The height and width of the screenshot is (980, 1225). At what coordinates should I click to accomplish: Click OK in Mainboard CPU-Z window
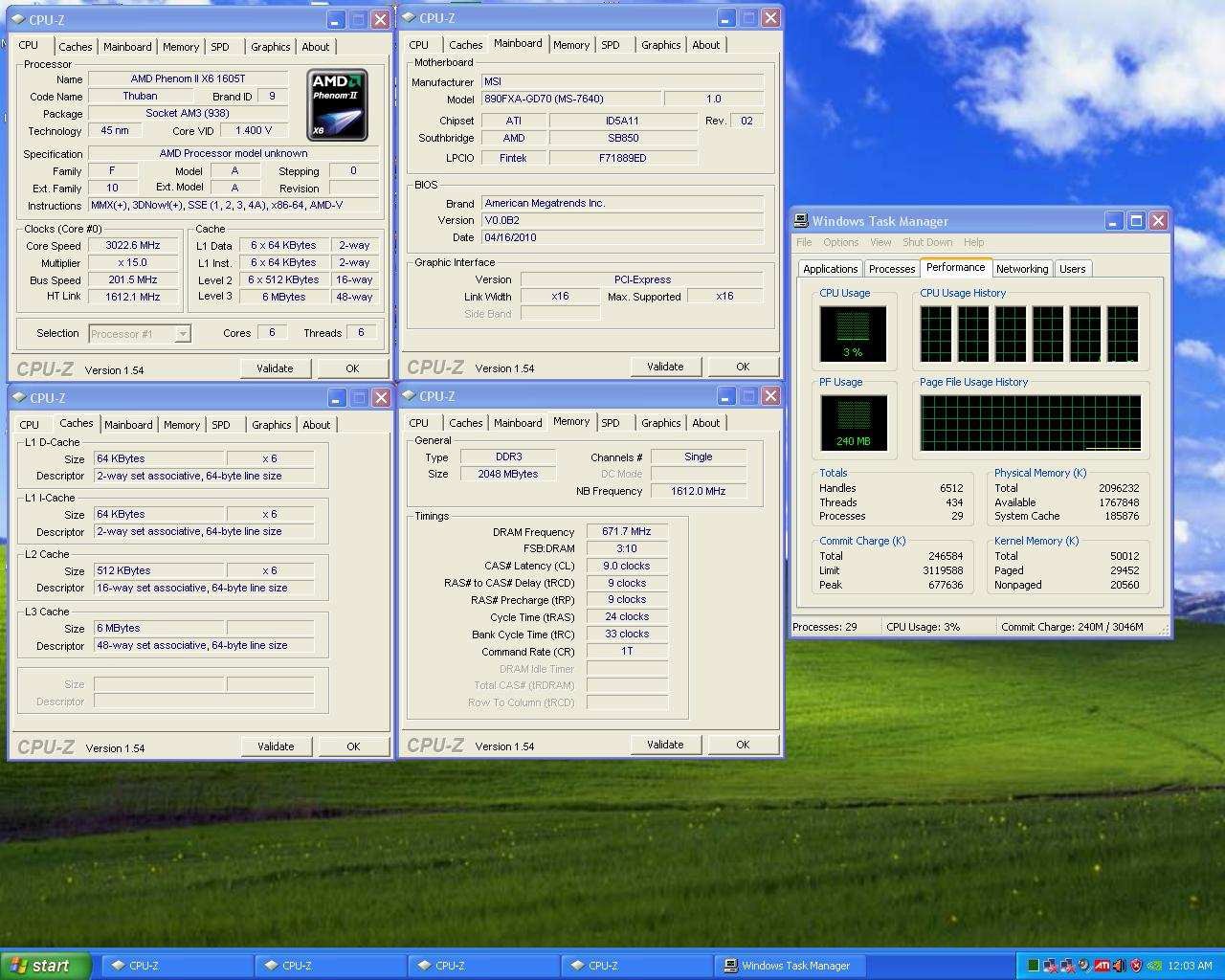743,367
